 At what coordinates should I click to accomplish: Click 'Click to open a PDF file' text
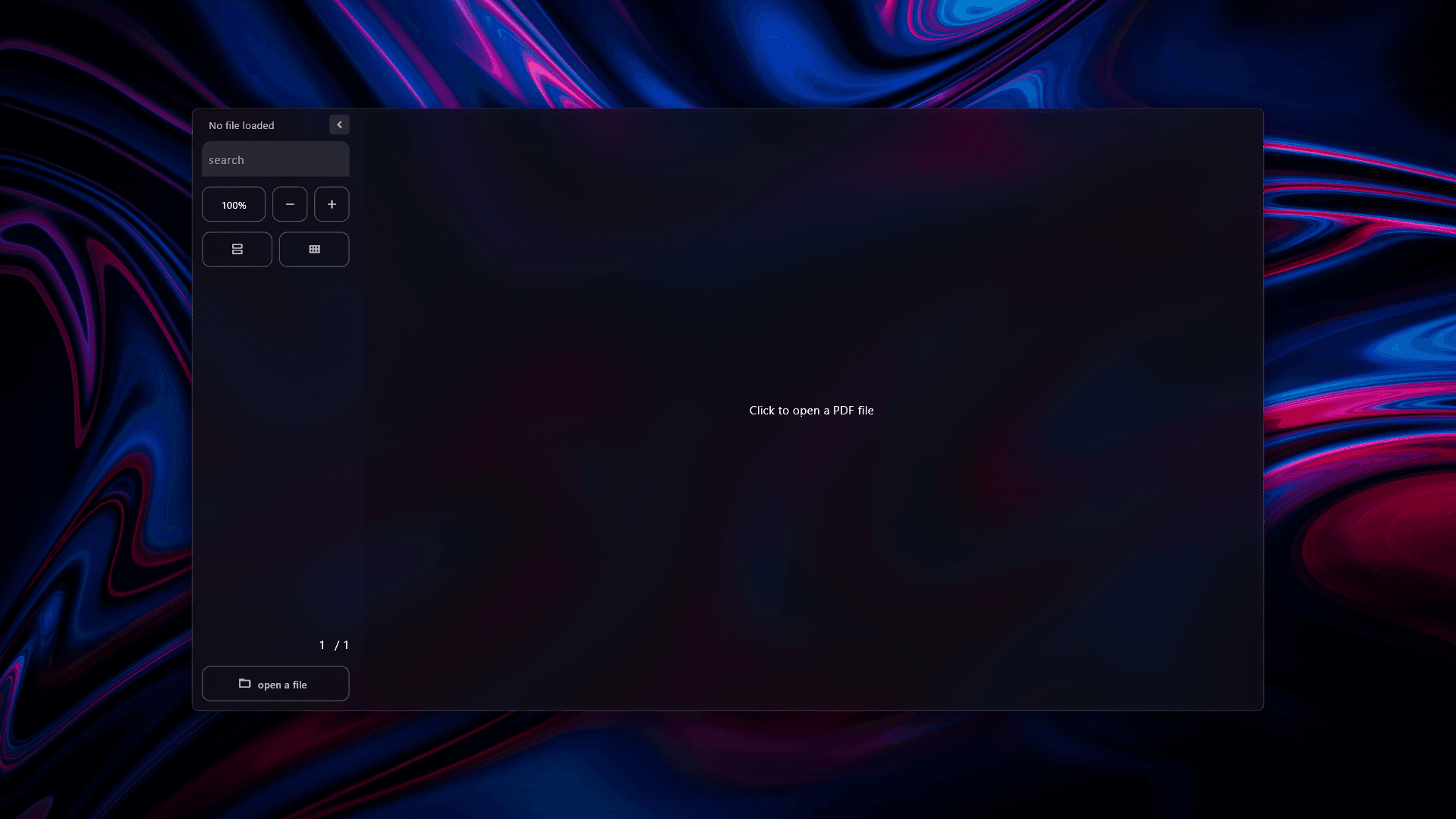click(x=811, y=411)
